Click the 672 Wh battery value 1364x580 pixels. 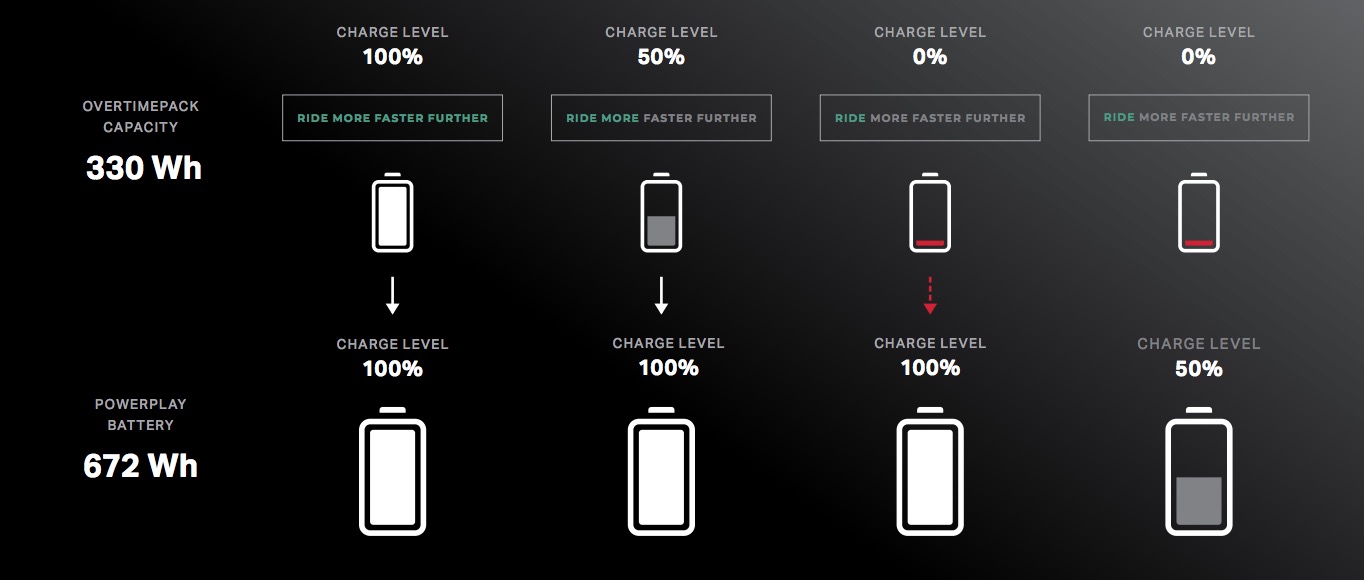(x=141, y=466)
